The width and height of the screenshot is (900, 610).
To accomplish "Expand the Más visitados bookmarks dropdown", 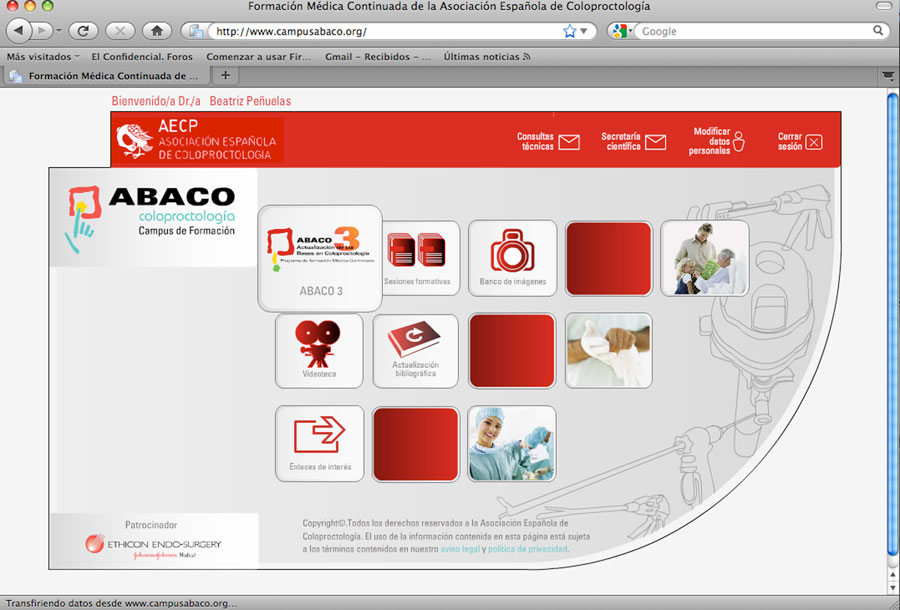I will [x=44, y=57].
